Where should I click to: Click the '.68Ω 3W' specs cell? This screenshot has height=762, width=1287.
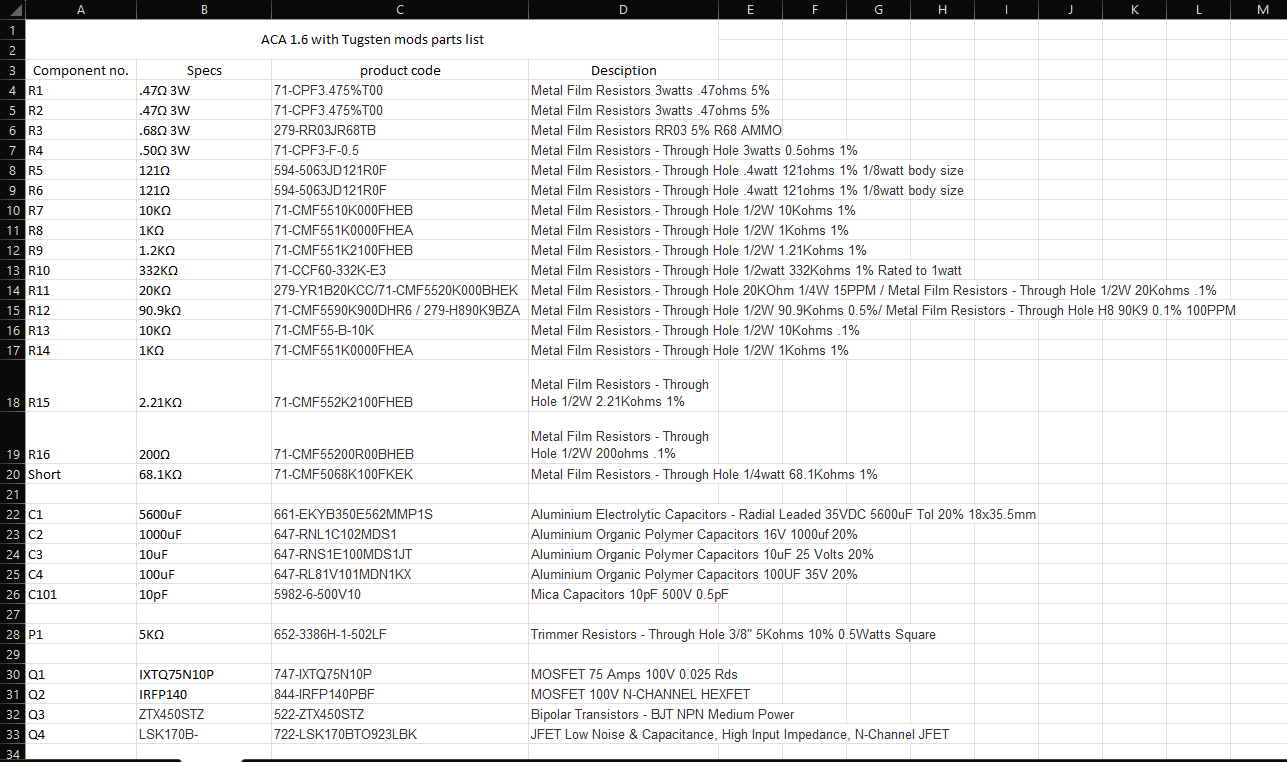pyautogui.click(x=204, y=130)
